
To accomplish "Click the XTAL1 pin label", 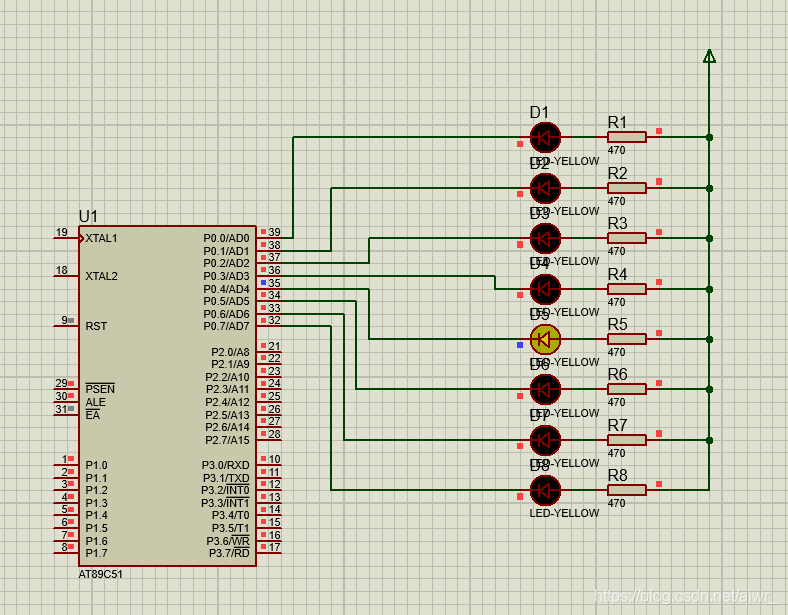I will [102, 238].
